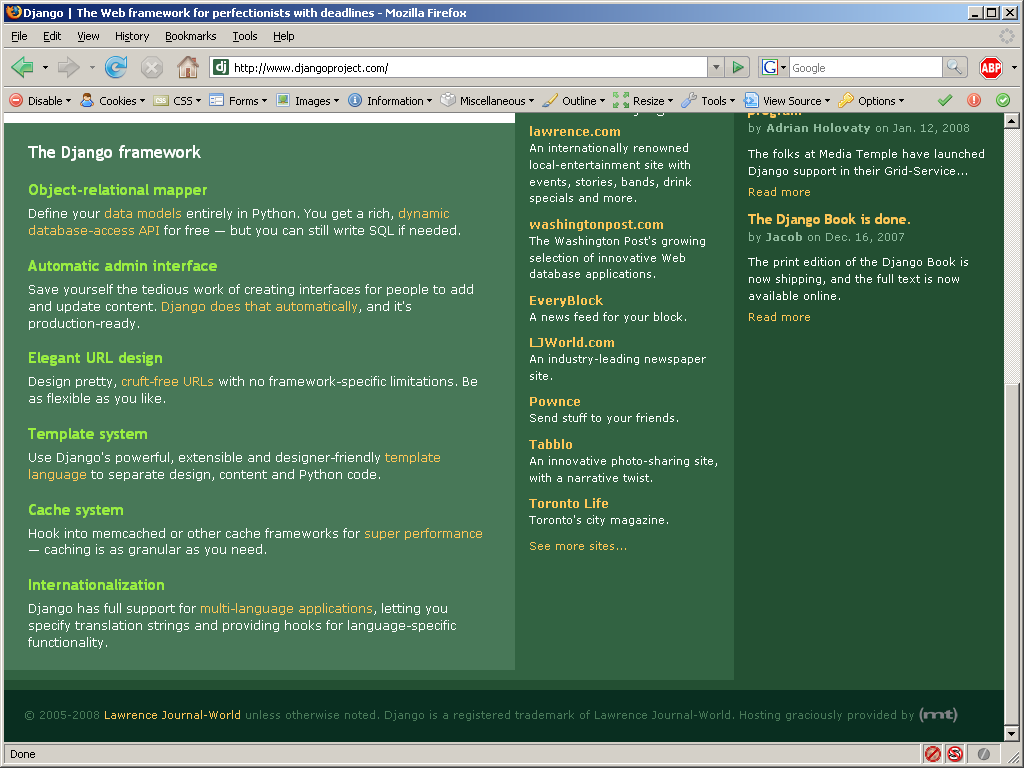
Task: Click the green checkmark validation icon
Action: 944,101
